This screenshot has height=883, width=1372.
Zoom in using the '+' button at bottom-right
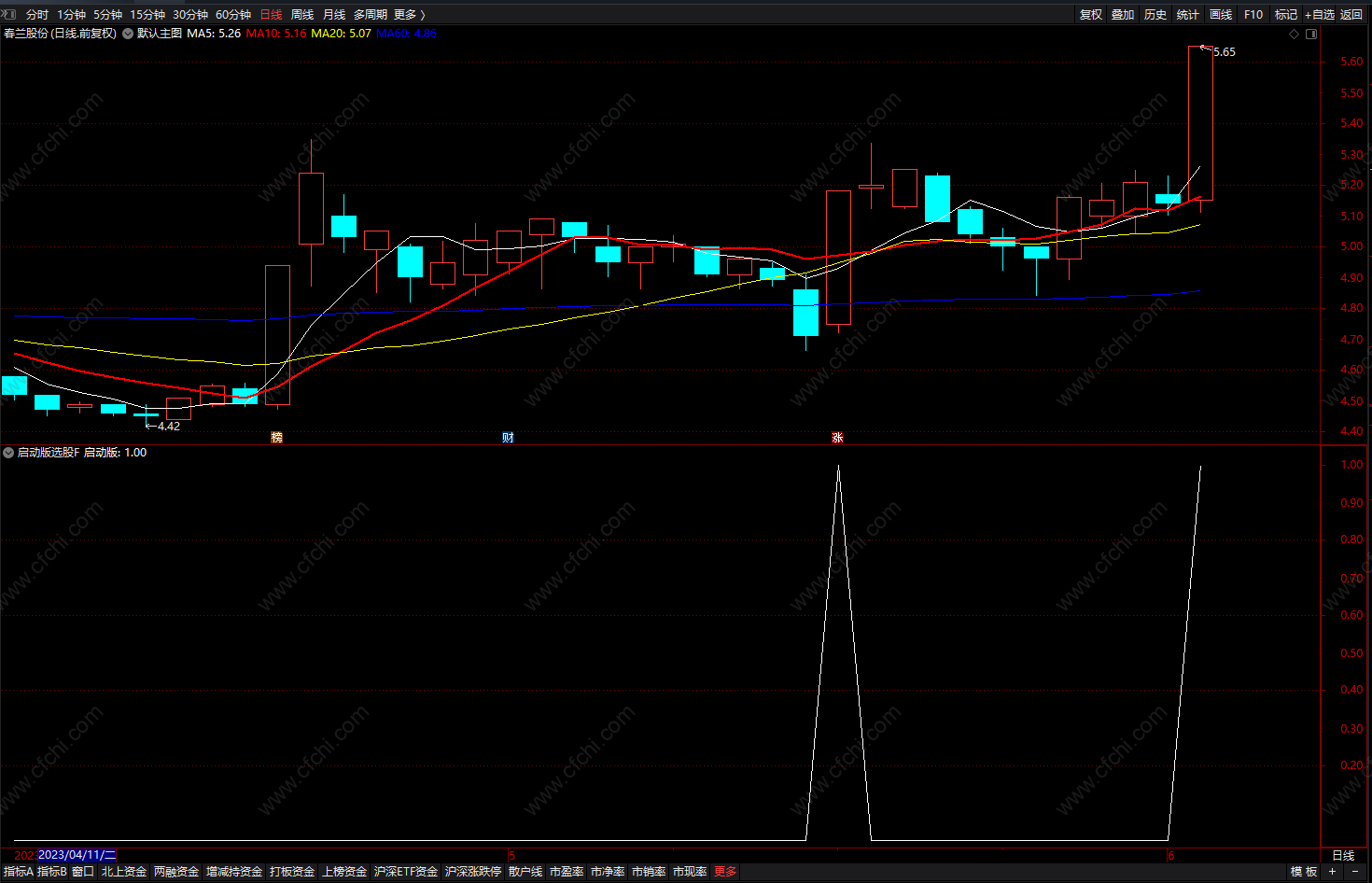tap(1332, 871)
